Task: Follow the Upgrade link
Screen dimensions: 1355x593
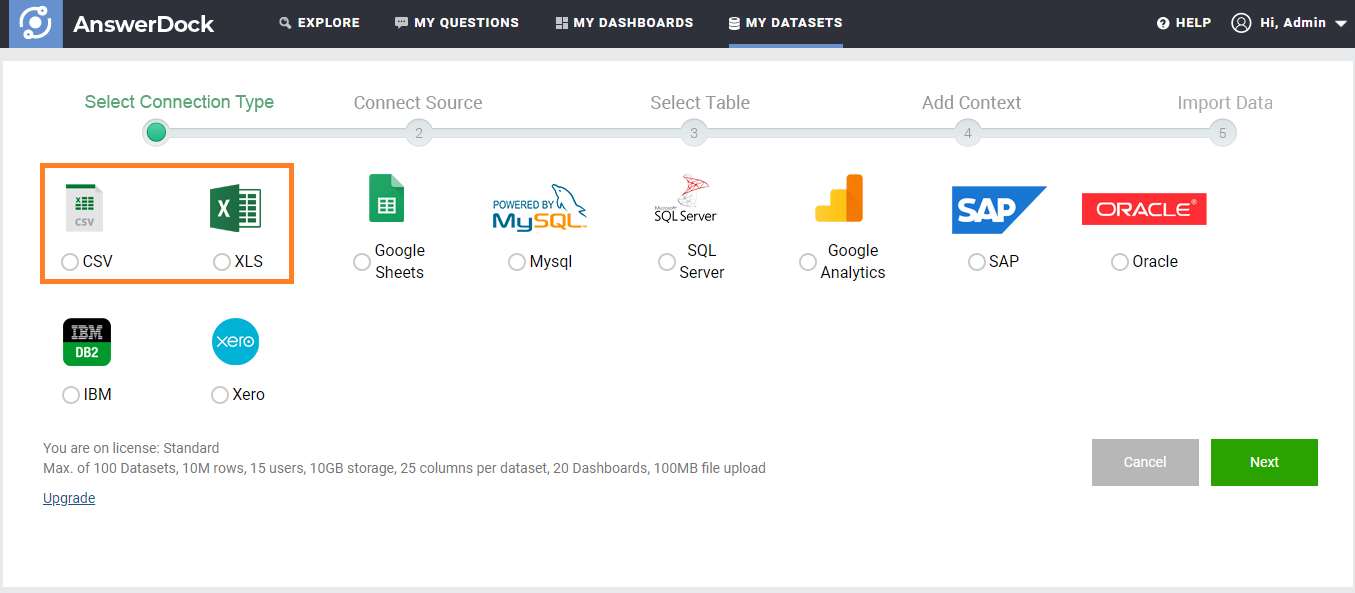Action: click(x=69, y=498)
